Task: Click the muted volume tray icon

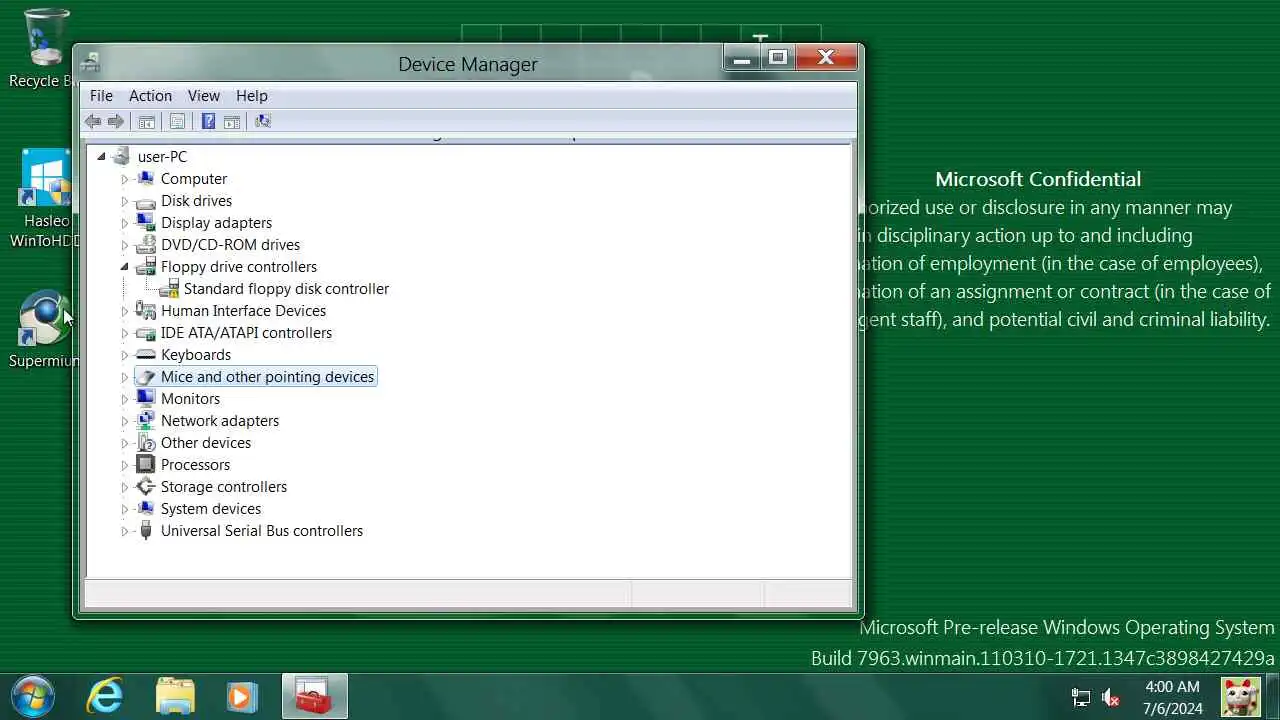Action: coord(1110,697)
